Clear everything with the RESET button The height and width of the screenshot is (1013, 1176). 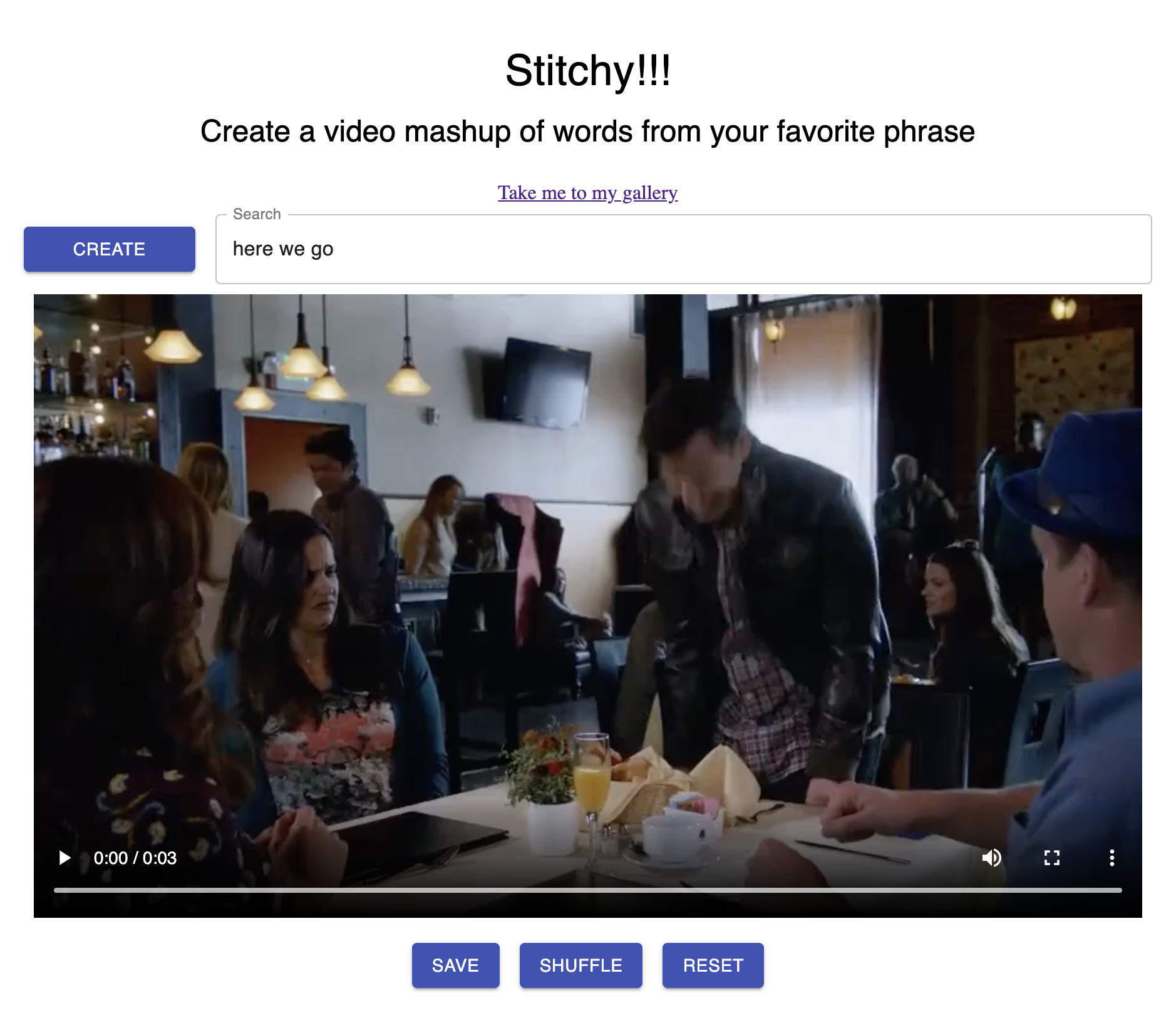[713, 965]
